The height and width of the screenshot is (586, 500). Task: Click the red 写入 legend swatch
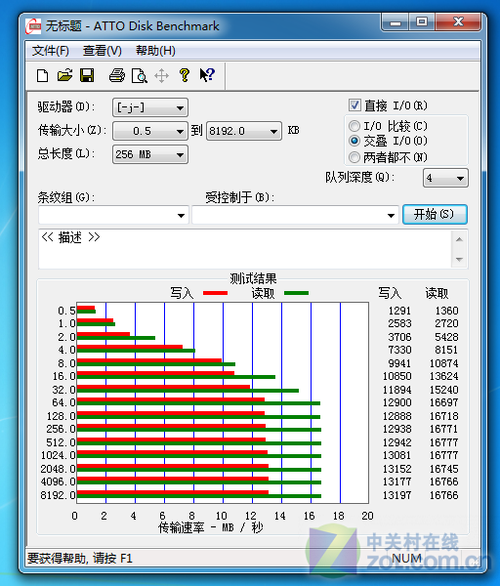(x=215, y=293)
